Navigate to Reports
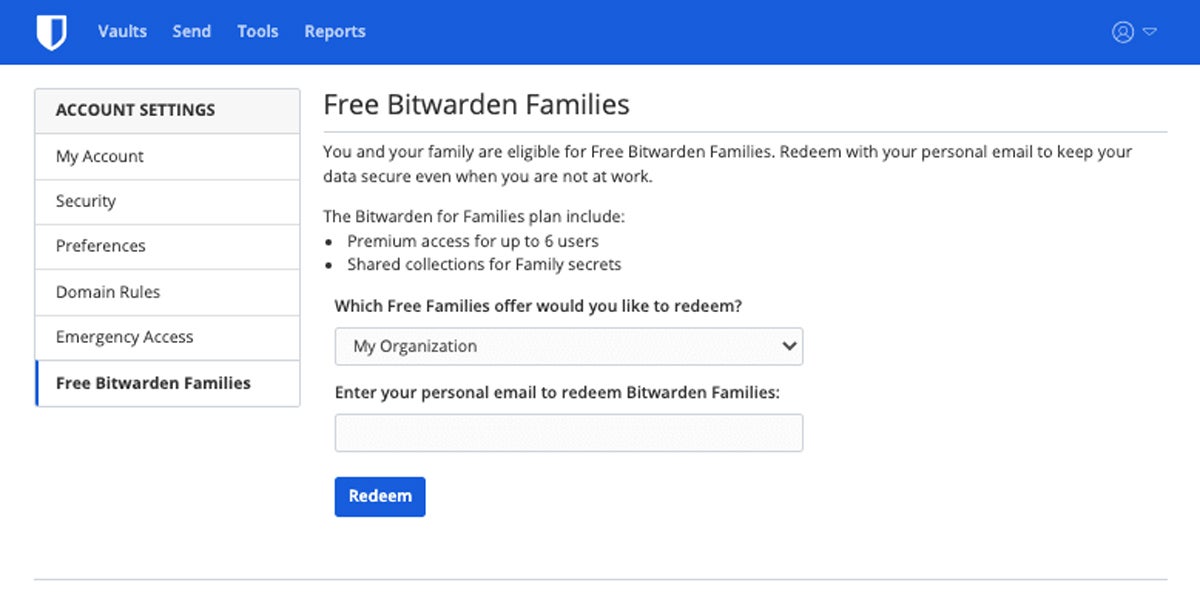The height and width of the screenshot is (605, 1200). [335, 32]
